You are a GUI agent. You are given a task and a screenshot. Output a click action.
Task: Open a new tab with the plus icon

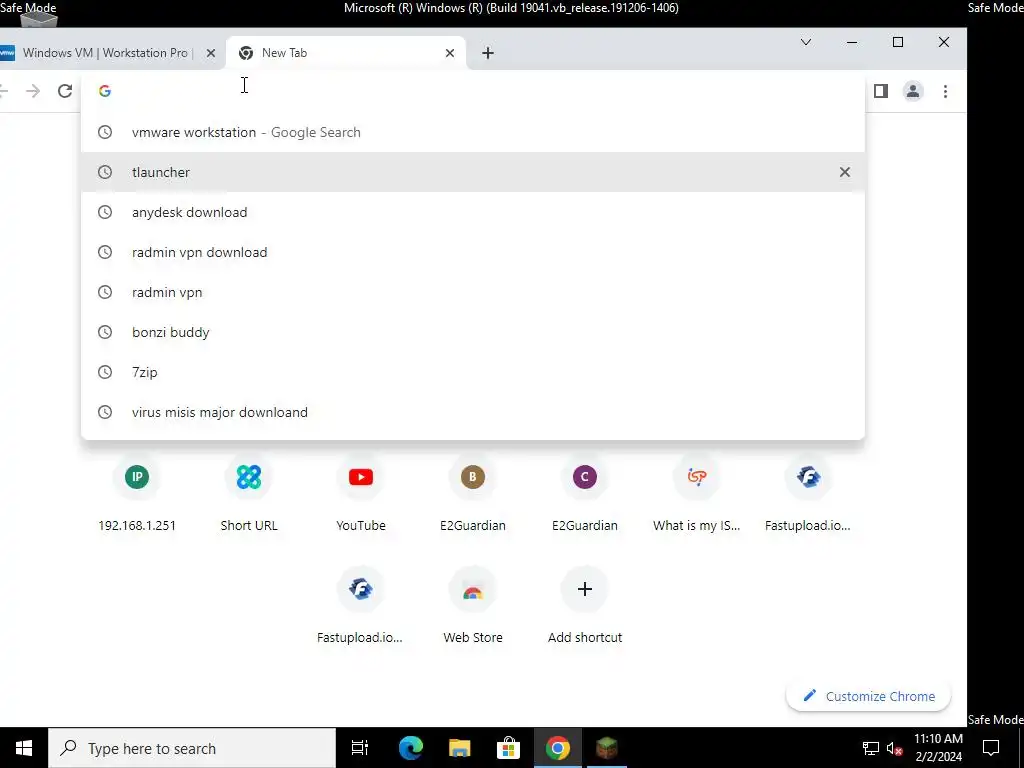(x=488, y=53)
